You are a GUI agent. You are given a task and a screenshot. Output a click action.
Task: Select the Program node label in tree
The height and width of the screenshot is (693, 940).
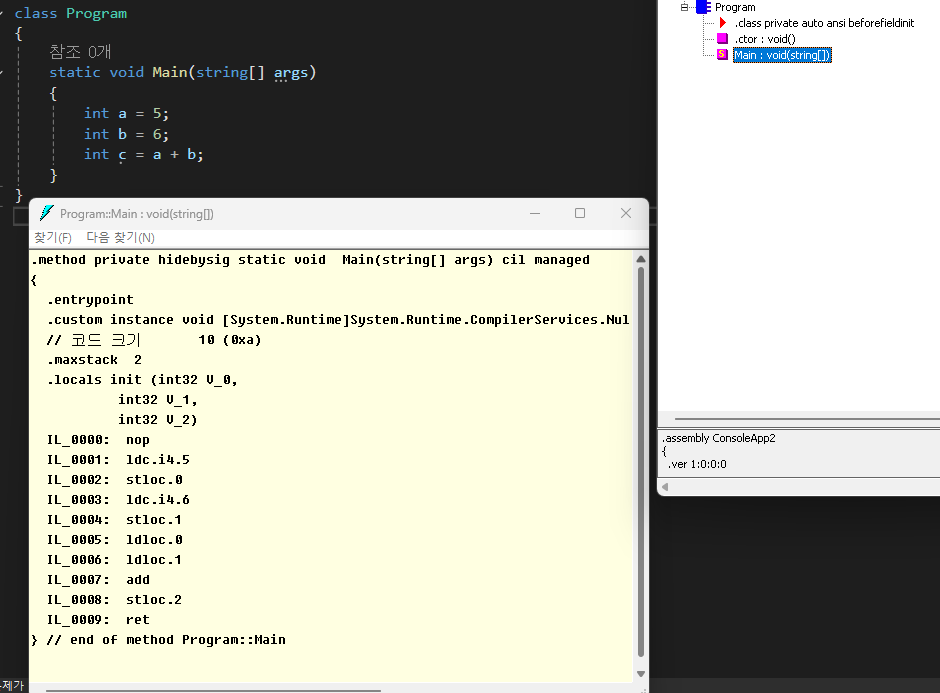pyautogui.click(x=735, y=7)
